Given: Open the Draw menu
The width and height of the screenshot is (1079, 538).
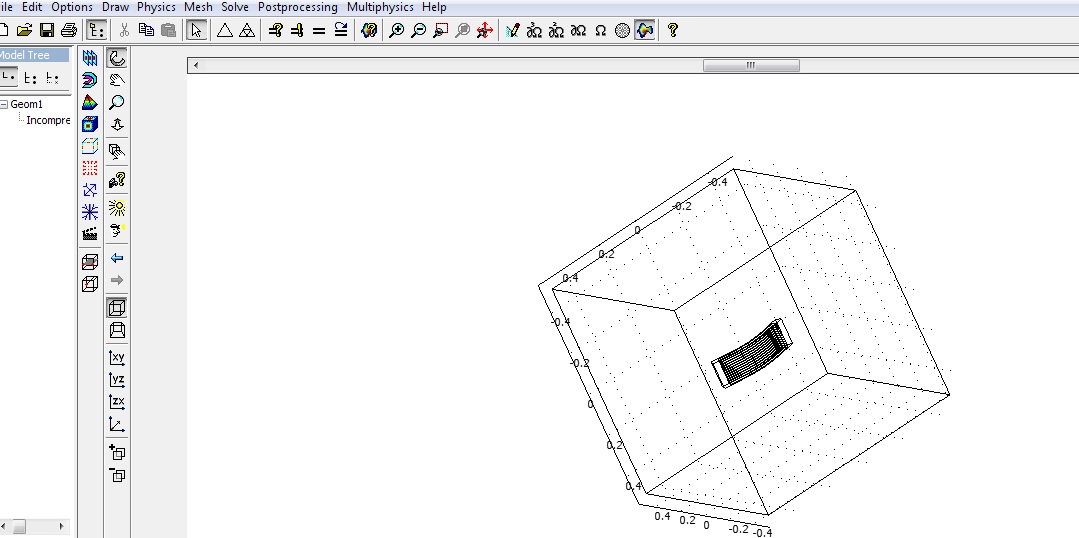Looking at the screenshot, I should pos(115,7).
